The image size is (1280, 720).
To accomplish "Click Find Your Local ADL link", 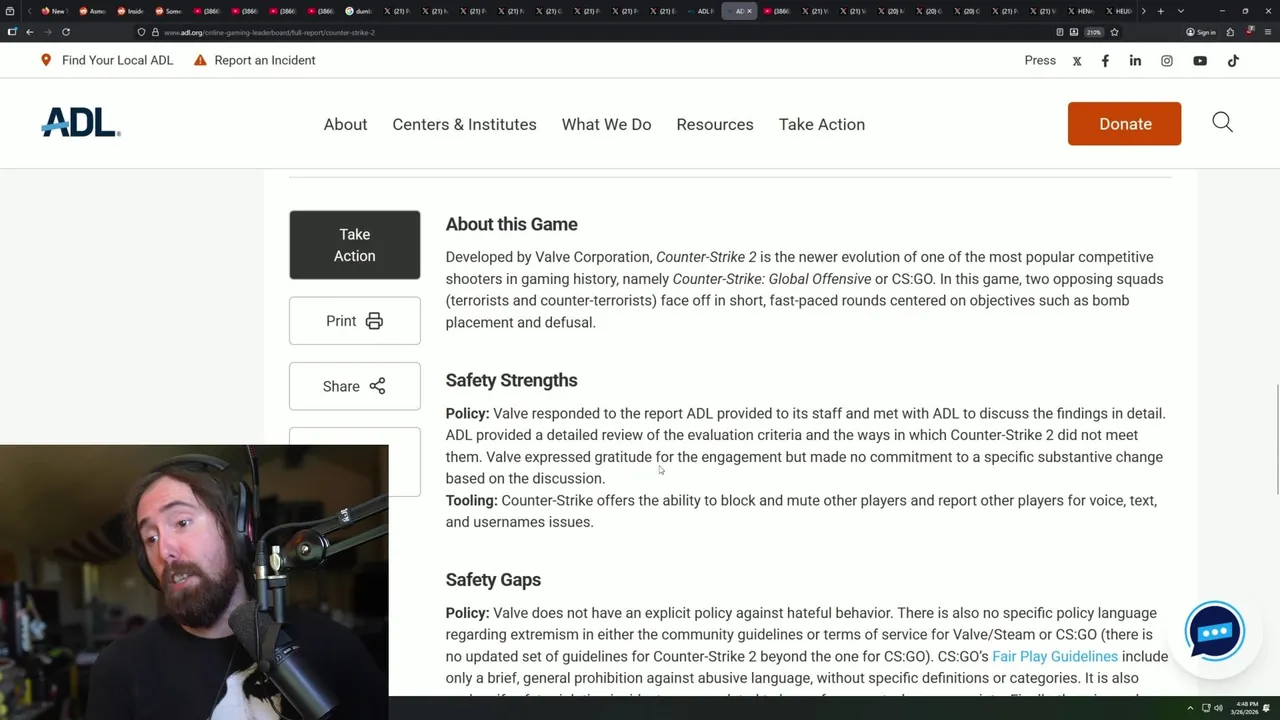I will 107,60.
